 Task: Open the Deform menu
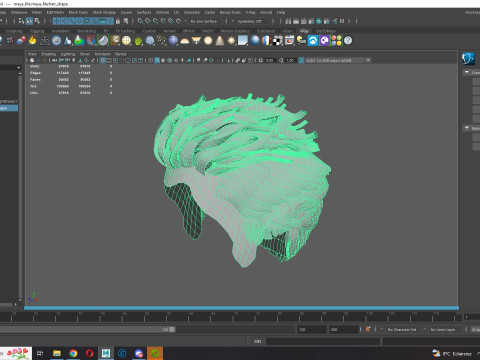pos(162,12)
